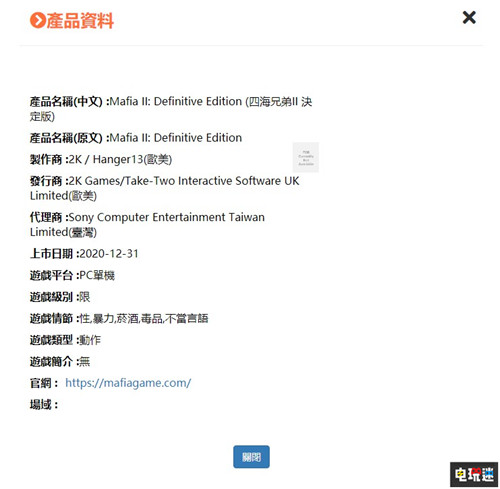The height and width of the screenshot is (489, 500).
Task: Click the 產品名稱(原文) Mafia II: Definitive Edition text
Action: pyautogui.click(x=136, y=138)
